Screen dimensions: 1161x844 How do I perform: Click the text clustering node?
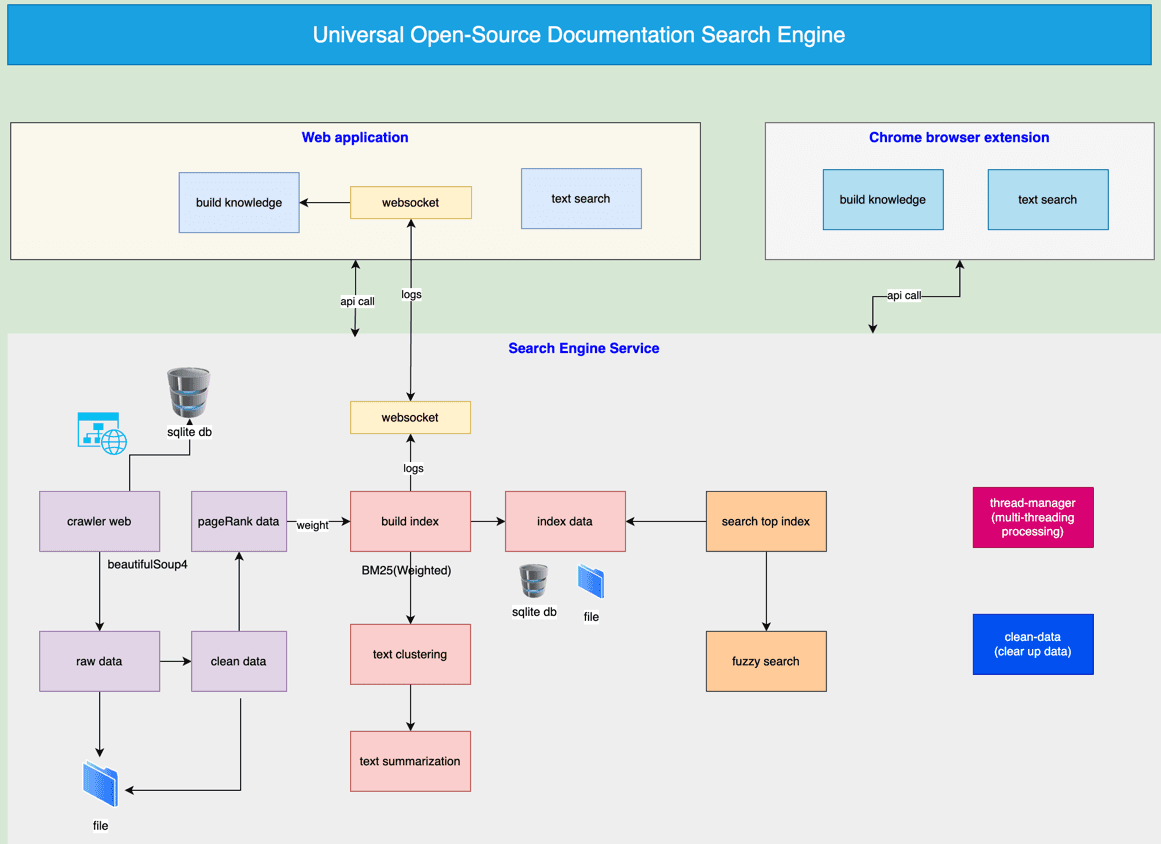tap(410, 654)
